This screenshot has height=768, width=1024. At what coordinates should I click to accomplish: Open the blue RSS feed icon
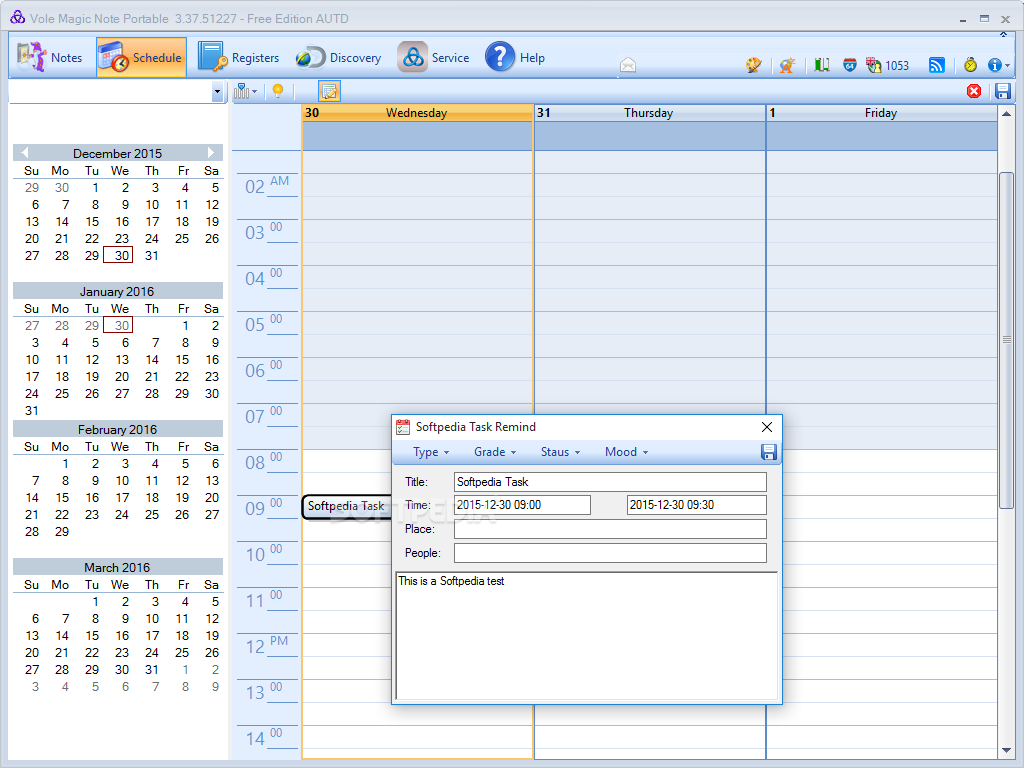(x=936, y=65)
